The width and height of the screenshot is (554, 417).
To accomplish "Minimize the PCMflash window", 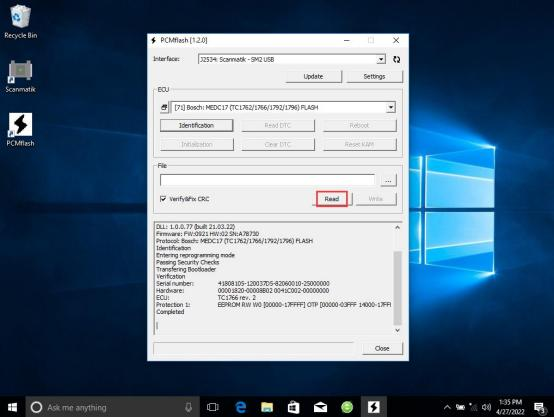I will [347, 40].
